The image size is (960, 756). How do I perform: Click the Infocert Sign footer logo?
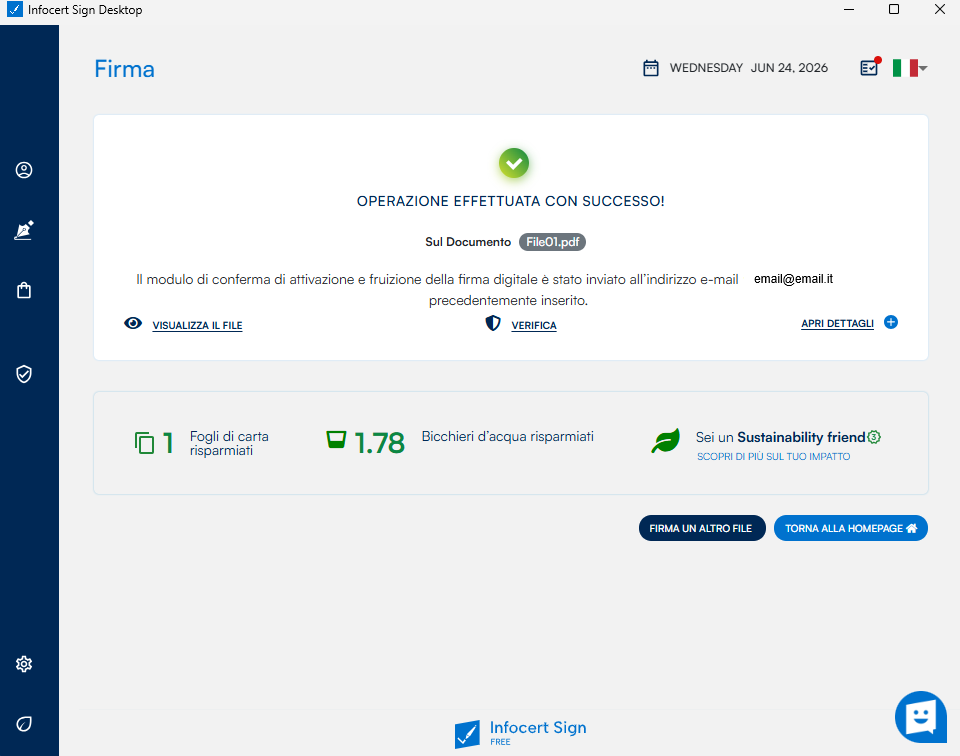520,733
